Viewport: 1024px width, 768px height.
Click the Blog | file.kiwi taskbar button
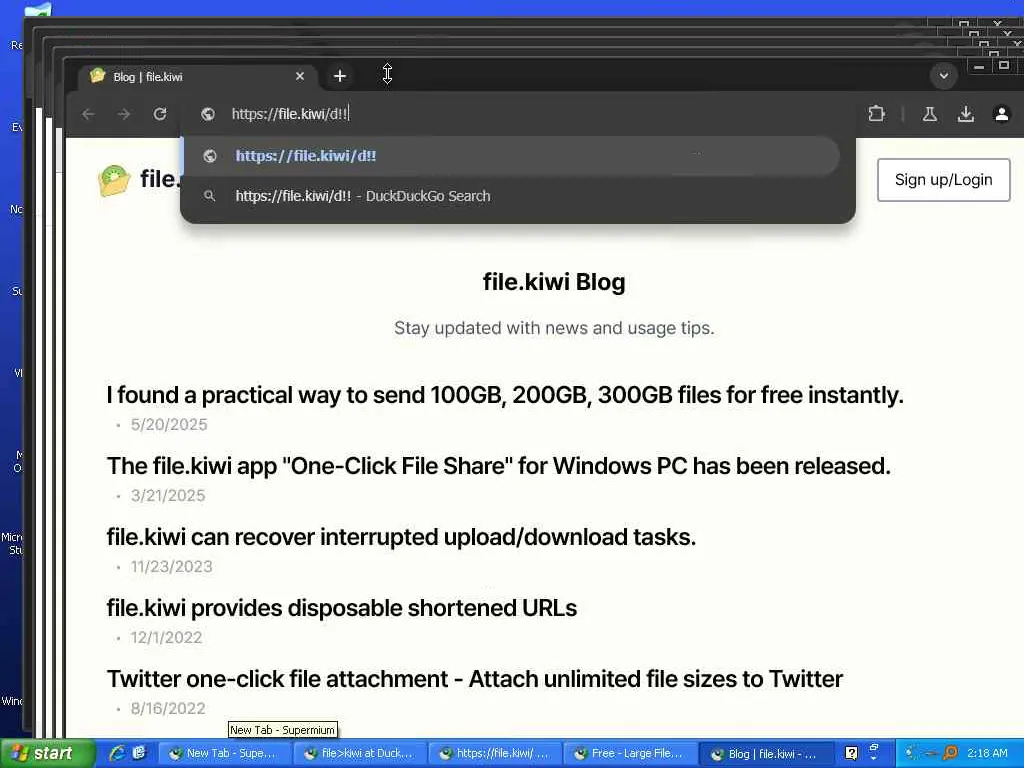(x=767, y=754)
